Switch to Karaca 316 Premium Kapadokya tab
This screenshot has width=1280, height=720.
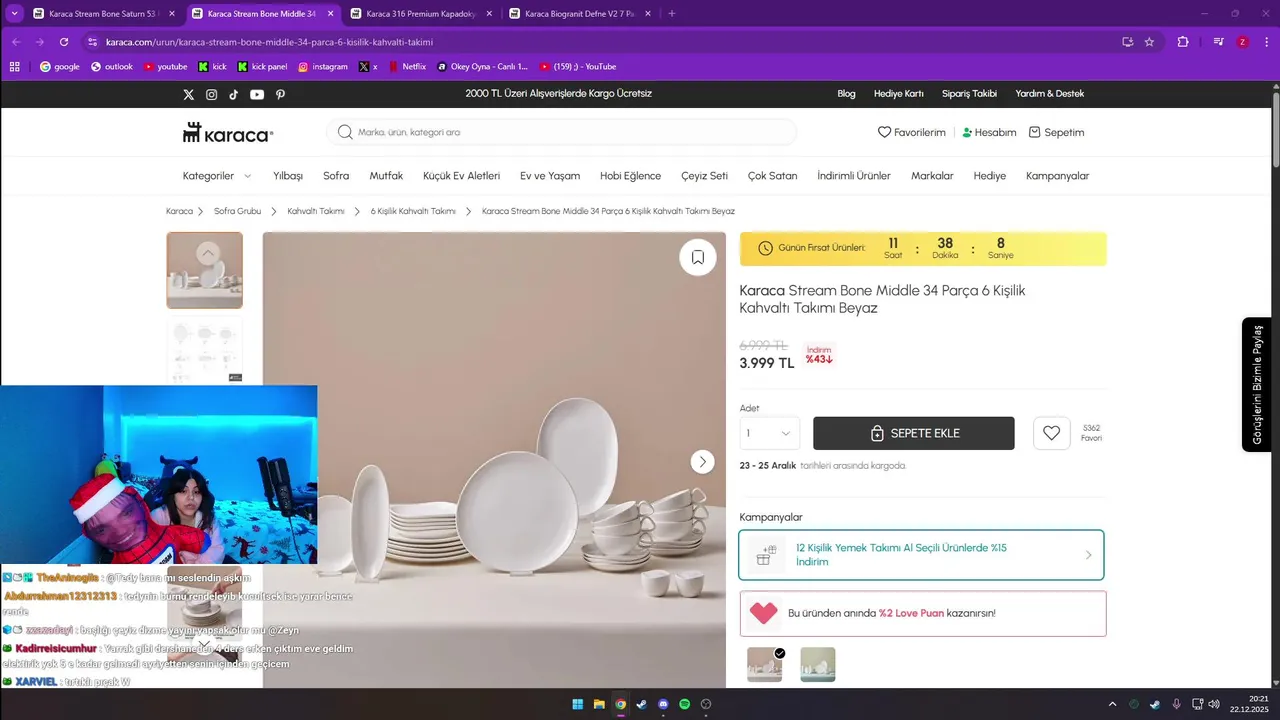point(420,14)
